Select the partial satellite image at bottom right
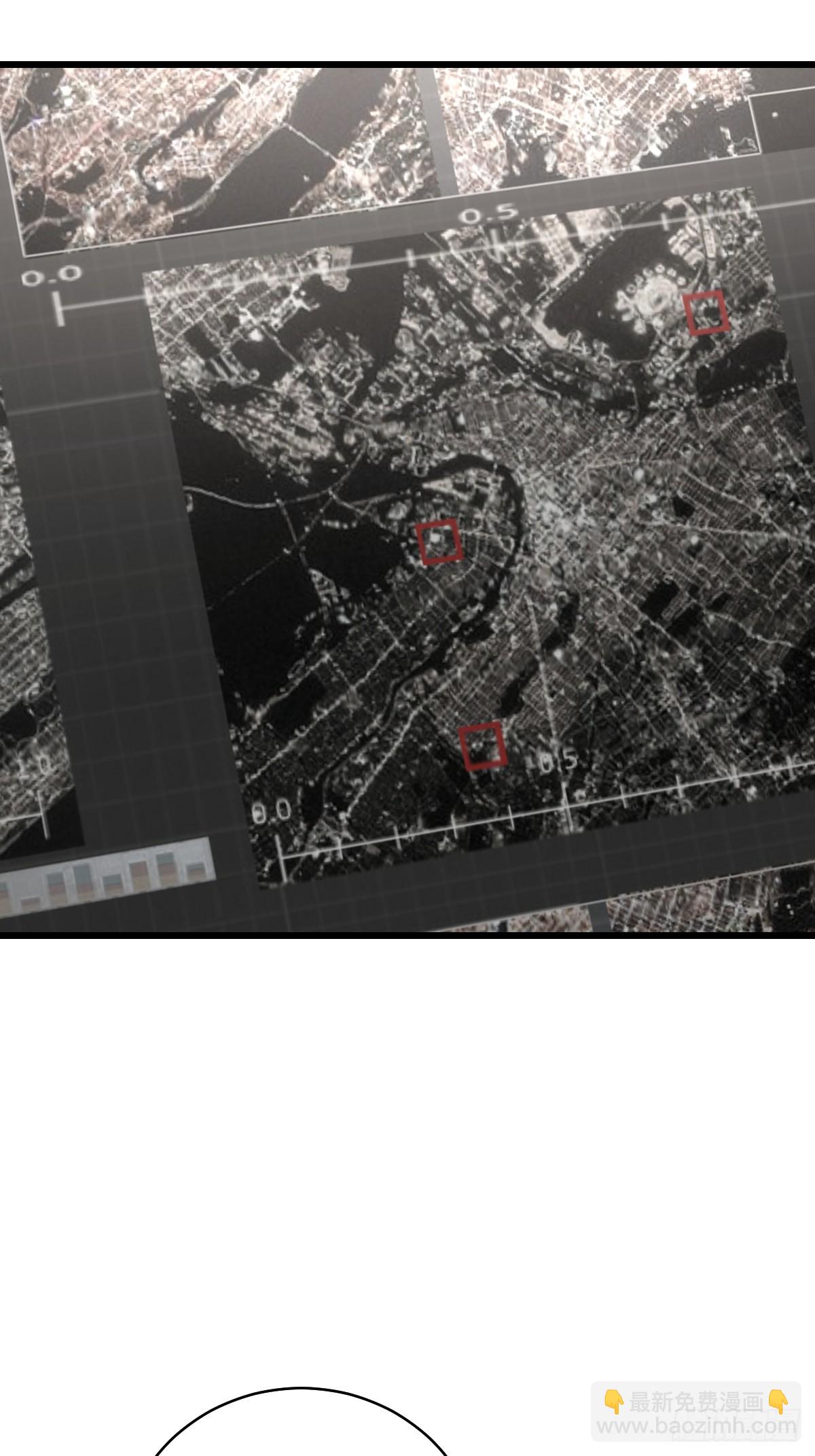 (706, 904)
